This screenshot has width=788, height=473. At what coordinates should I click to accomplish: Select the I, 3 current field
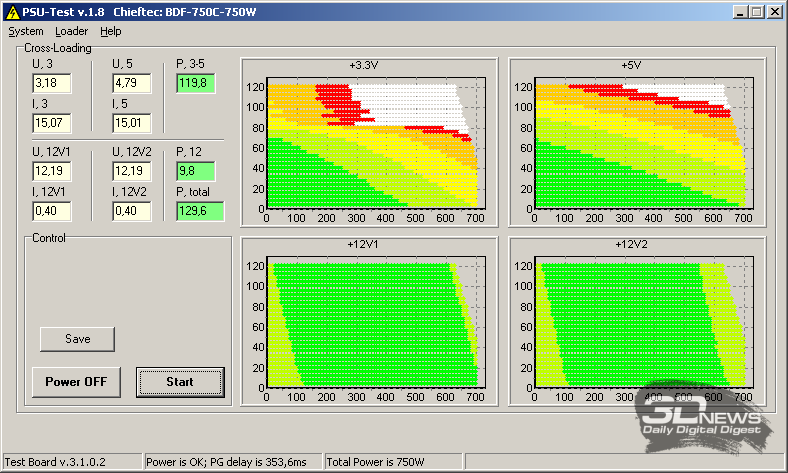click(x=51, y=123)
